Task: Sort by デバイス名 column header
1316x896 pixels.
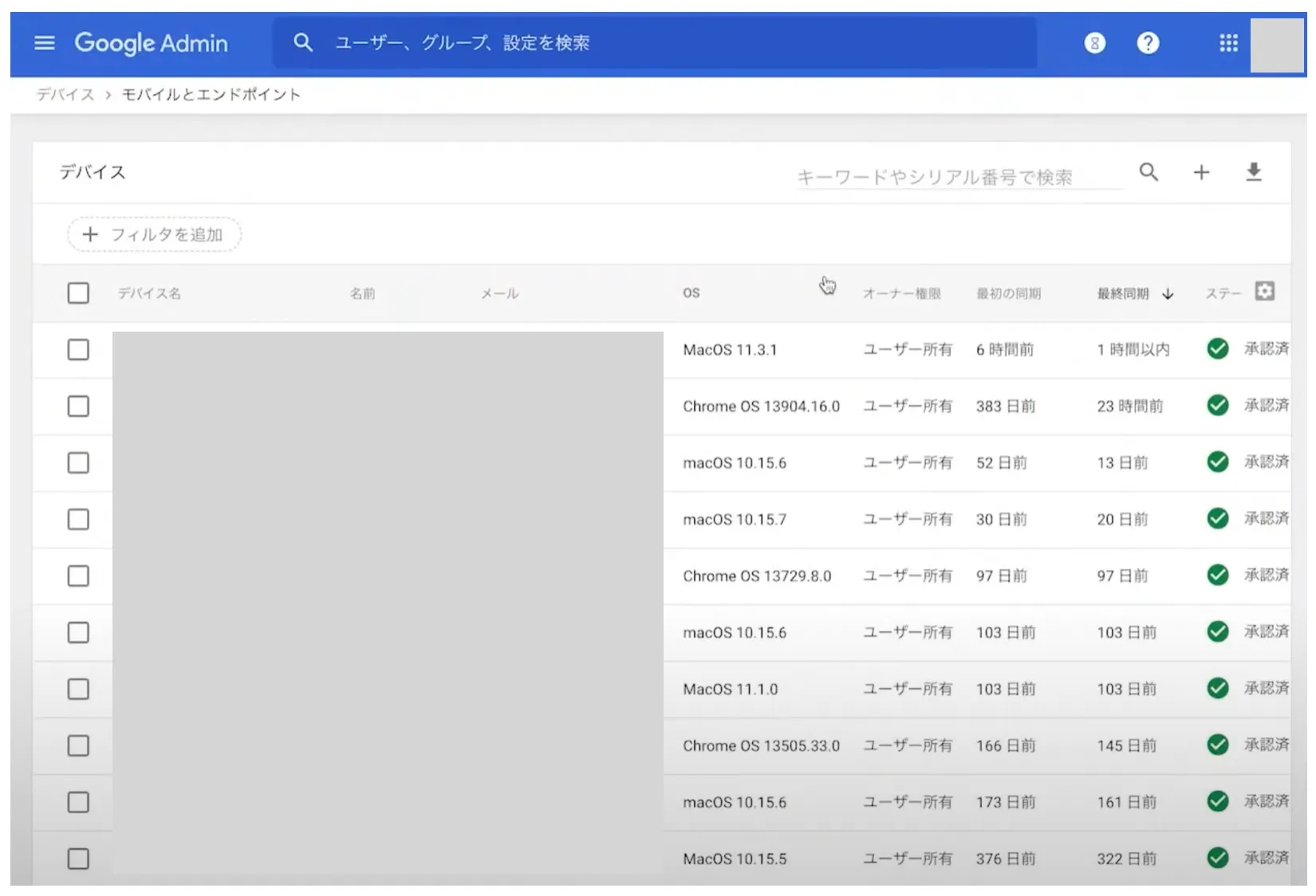Action: pyautogui.click(x=149, y=293)
